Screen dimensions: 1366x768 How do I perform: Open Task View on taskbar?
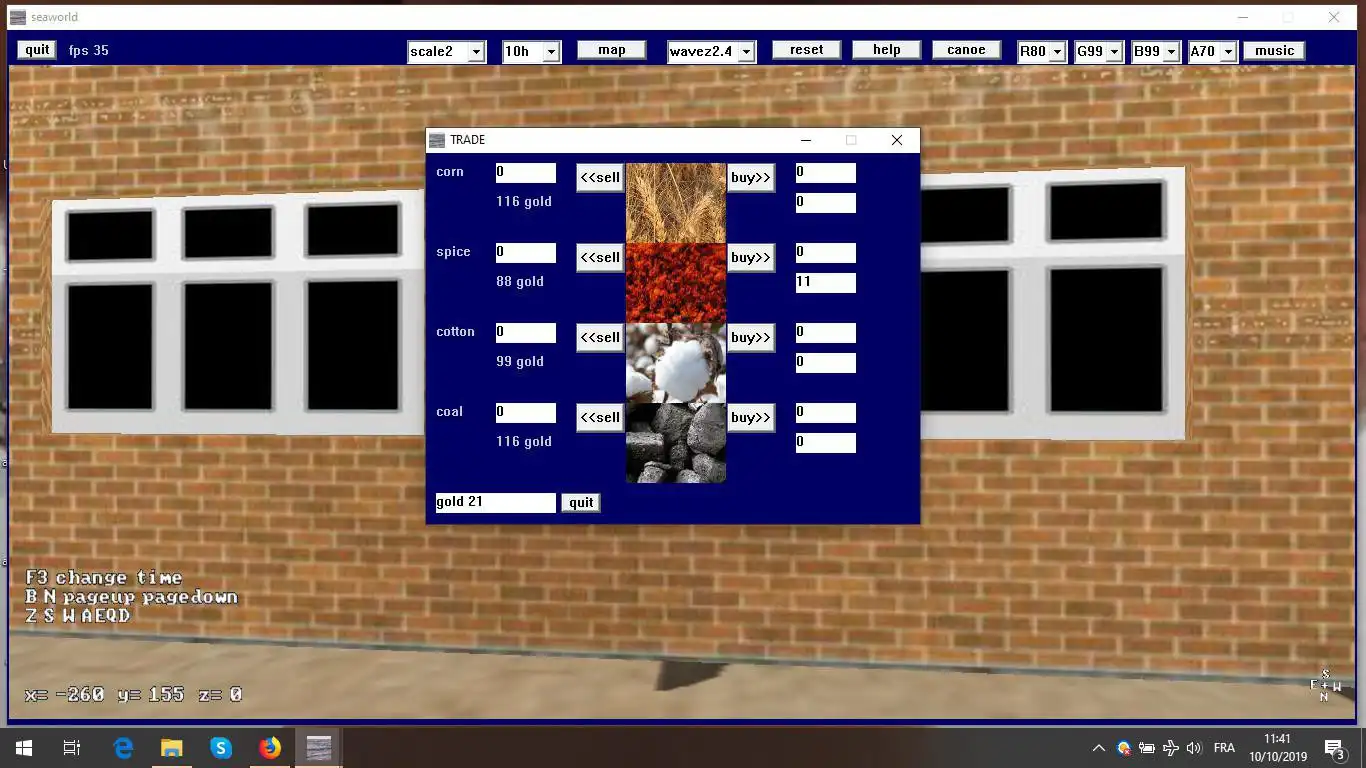[x=72, y=747]
